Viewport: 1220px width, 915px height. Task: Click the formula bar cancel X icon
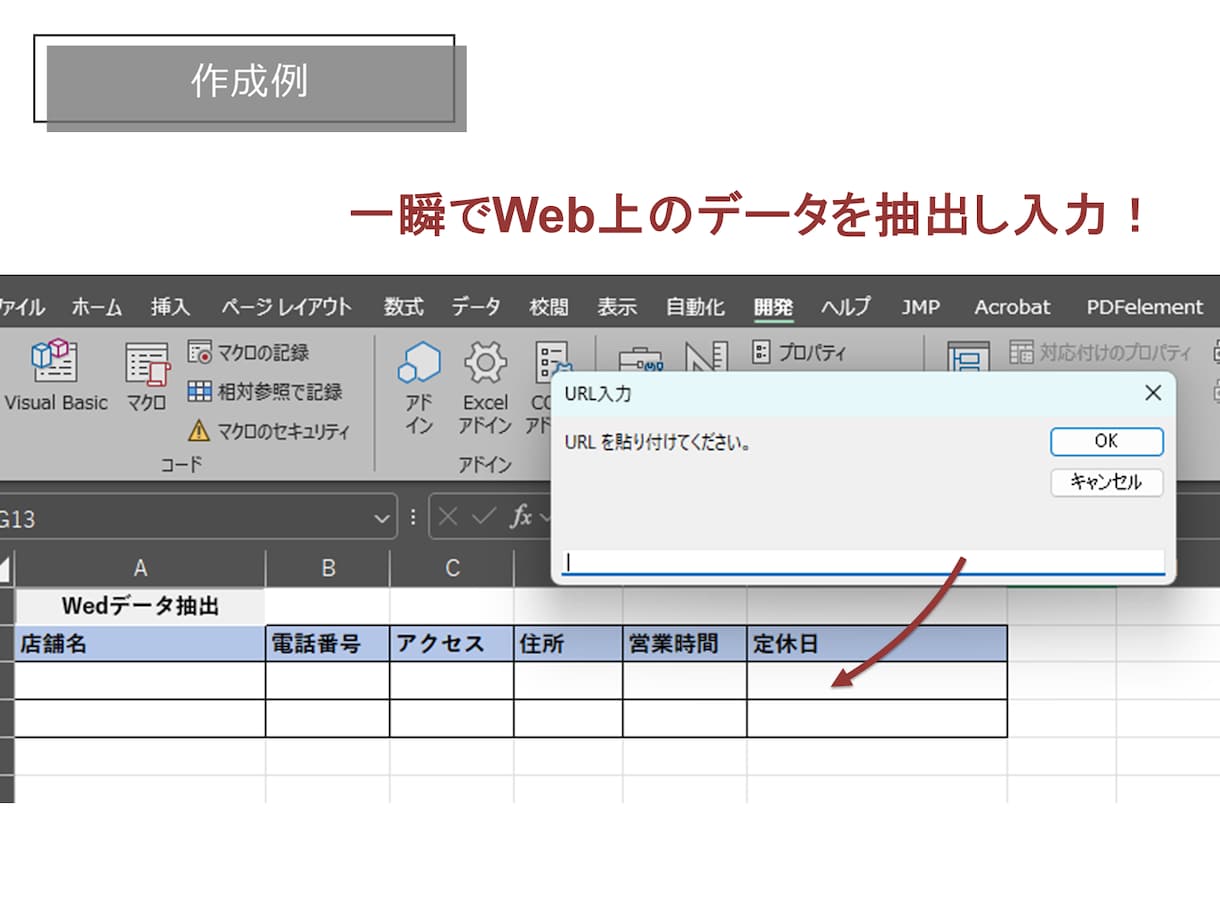[x=449, y=517]
